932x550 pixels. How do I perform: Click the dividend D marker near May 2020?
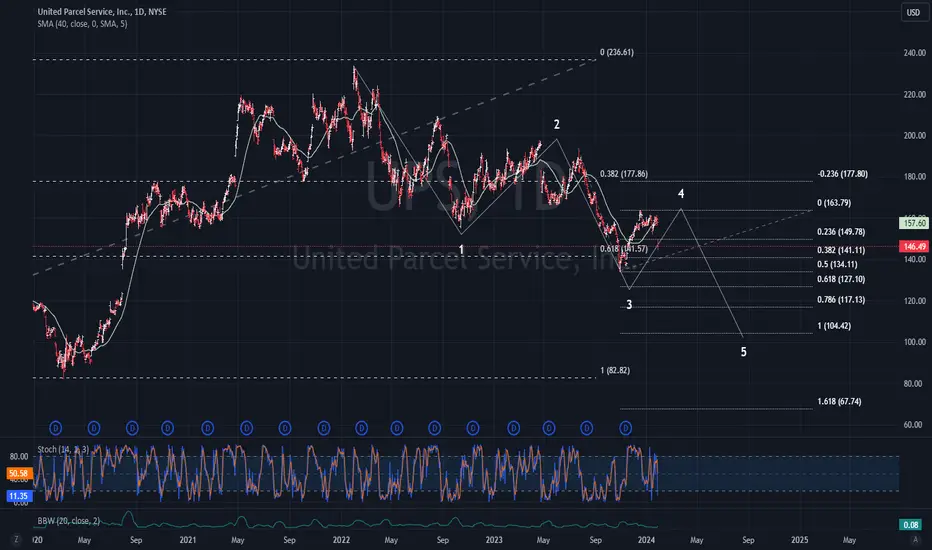click(94, 428)
